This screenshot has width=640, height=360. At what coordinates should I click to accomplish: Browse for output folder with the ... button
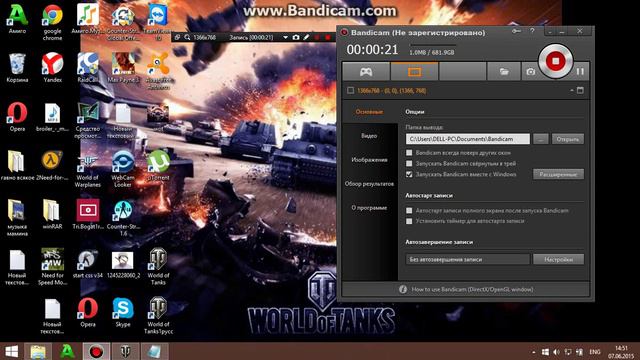pos(541,139)
